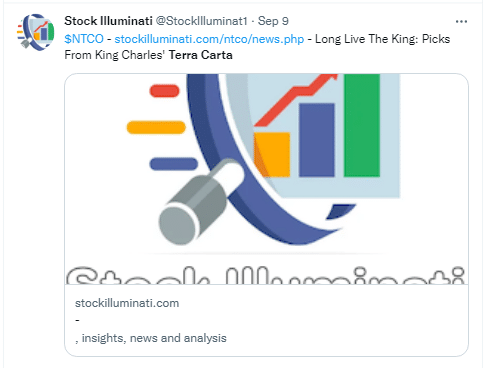The width and height of the screenshot is (495, 368).
Task: Click the blue middle bar in chart graphic
Action: point(317,140)
